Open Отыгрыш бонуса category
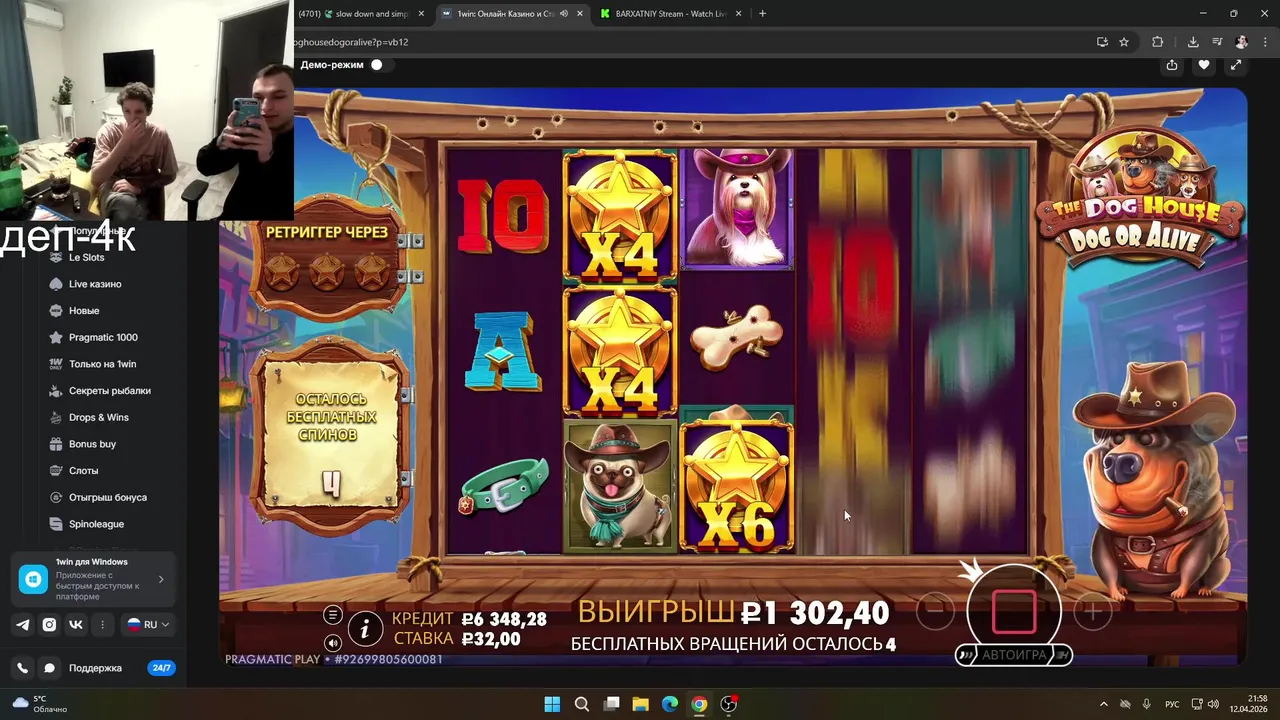This screenshot has height=720, width=1280. coord(107,497)
